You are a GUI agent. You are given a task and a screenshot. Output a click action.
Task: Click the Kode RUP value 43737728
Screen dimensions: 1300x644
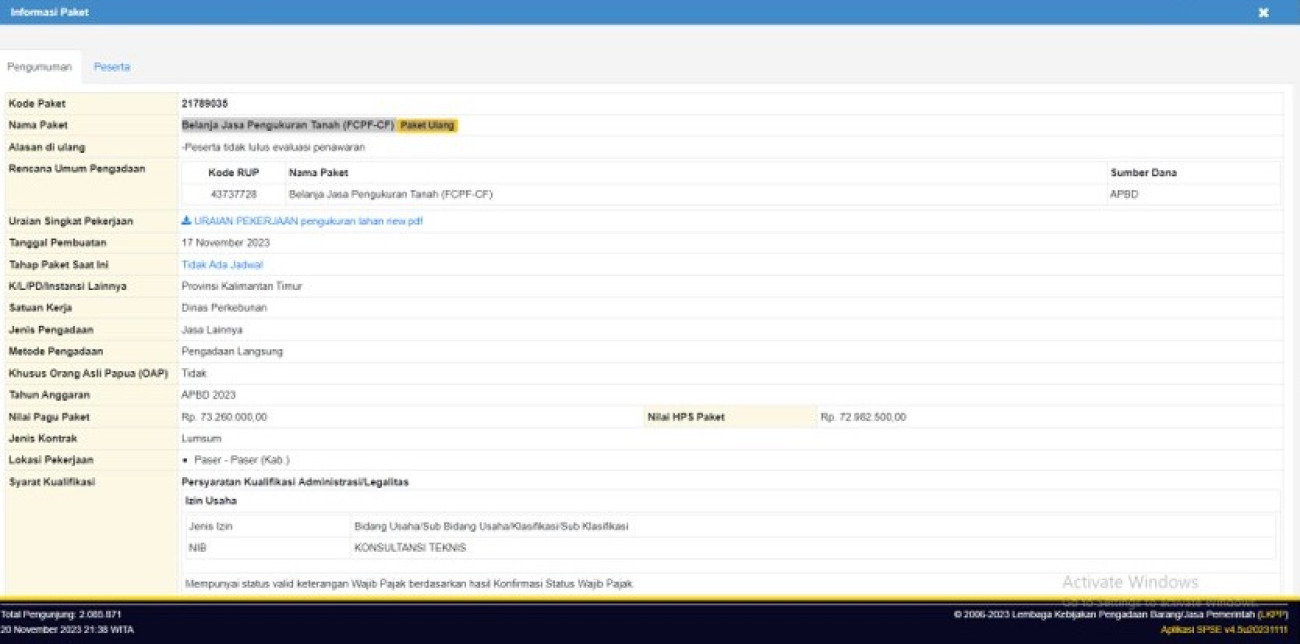coord(233,195)
